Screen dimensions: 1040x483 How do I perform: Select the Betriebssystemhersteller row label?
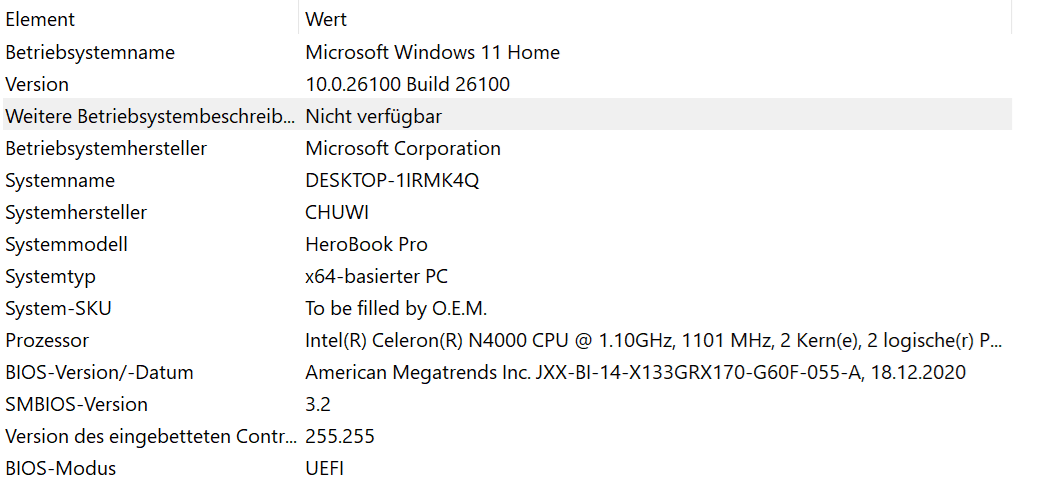click(106, 148)
